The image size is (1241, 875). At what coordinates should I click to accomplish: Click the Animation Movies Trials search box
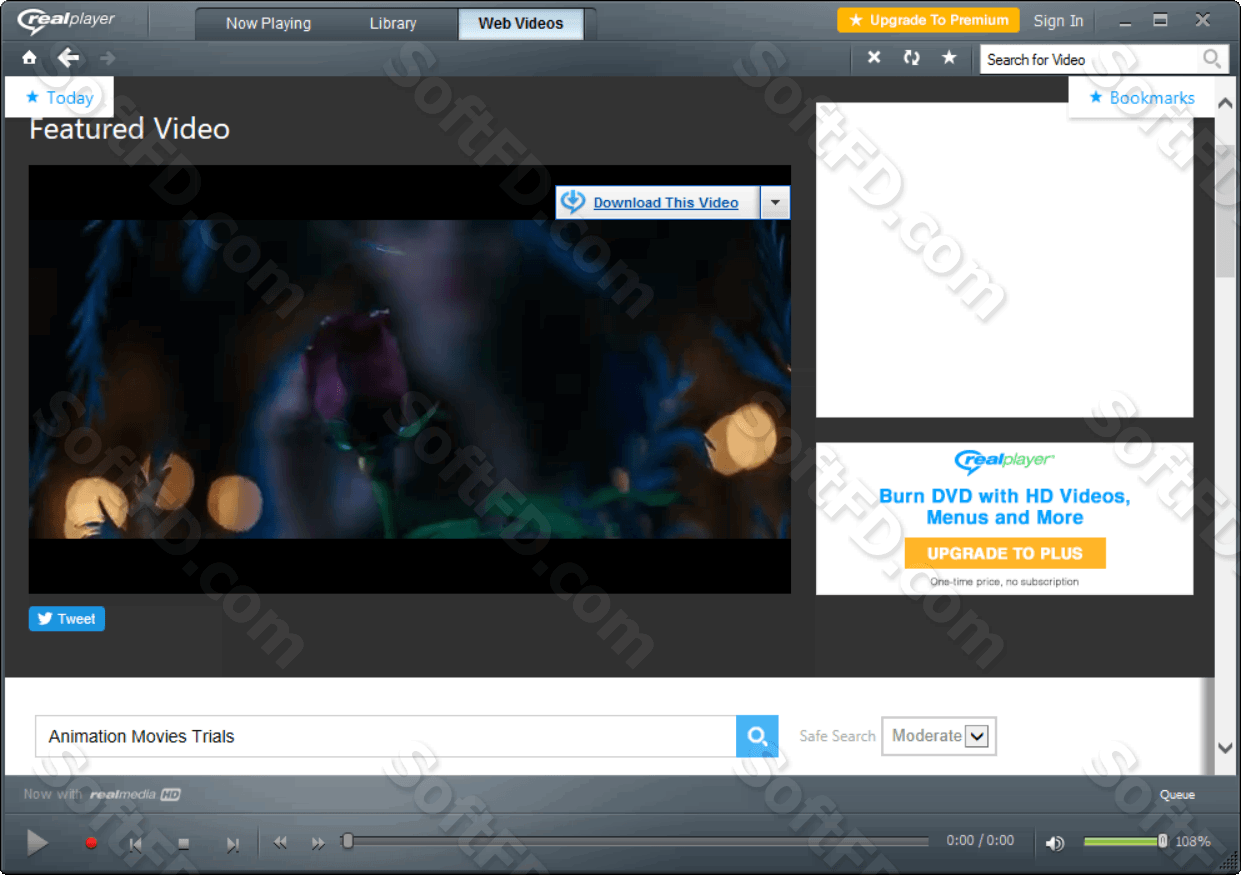pyautogui.click(x=386, y=737)
